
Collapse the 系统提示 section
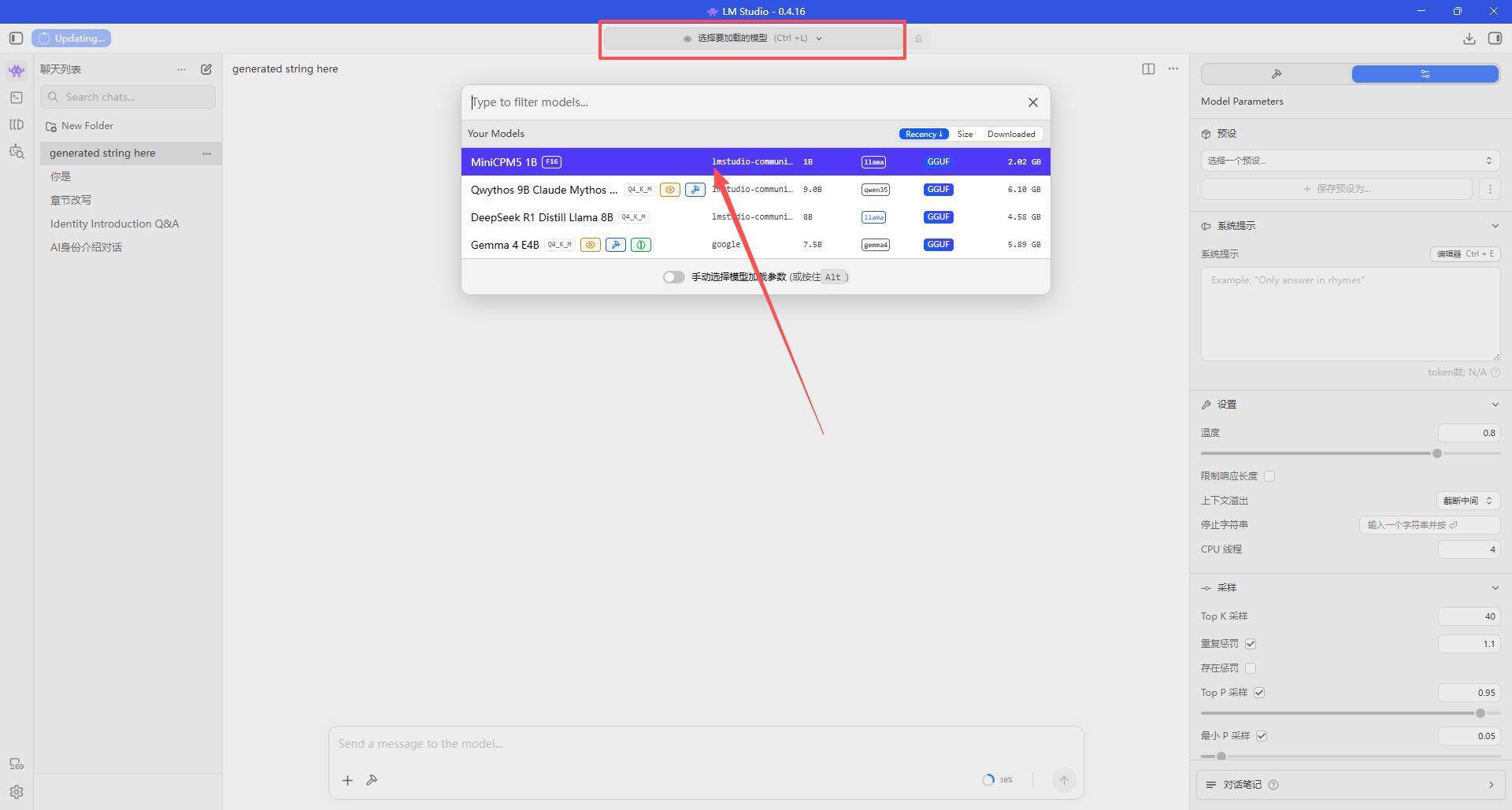1495,226
